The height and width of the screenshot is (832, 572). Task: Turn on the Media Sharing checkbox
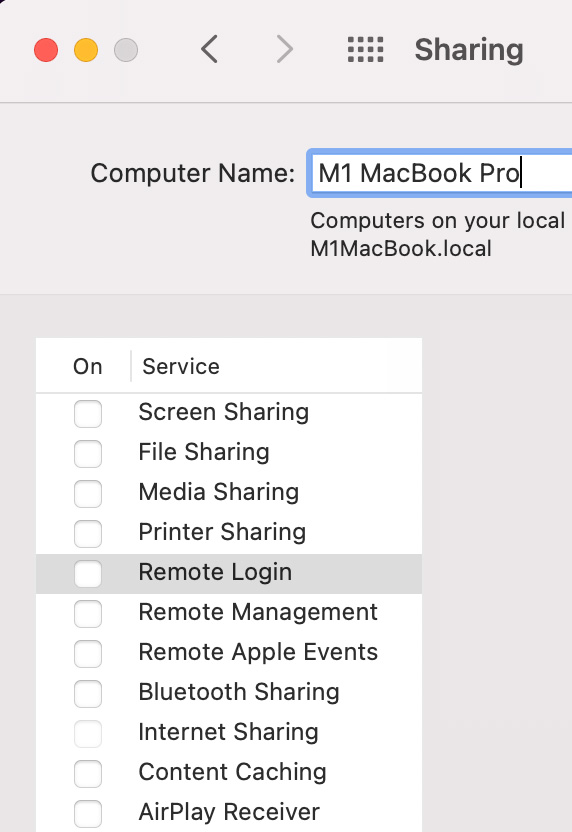(x=88, y=493)
